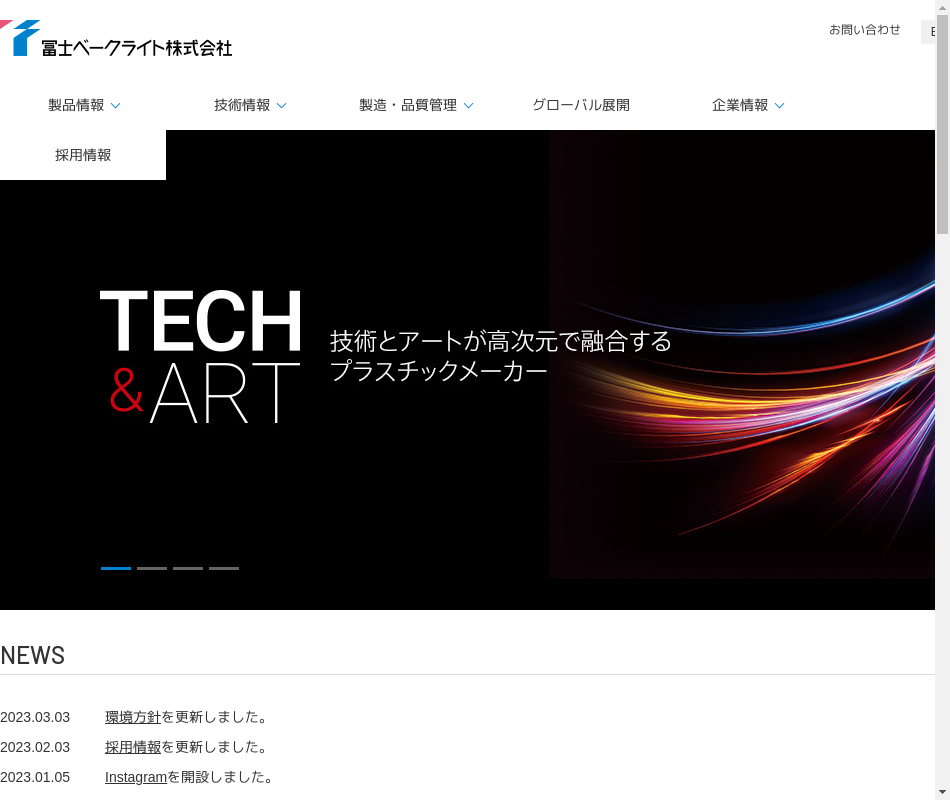Open the 環境方針 news link

click(x=133, y=717)
